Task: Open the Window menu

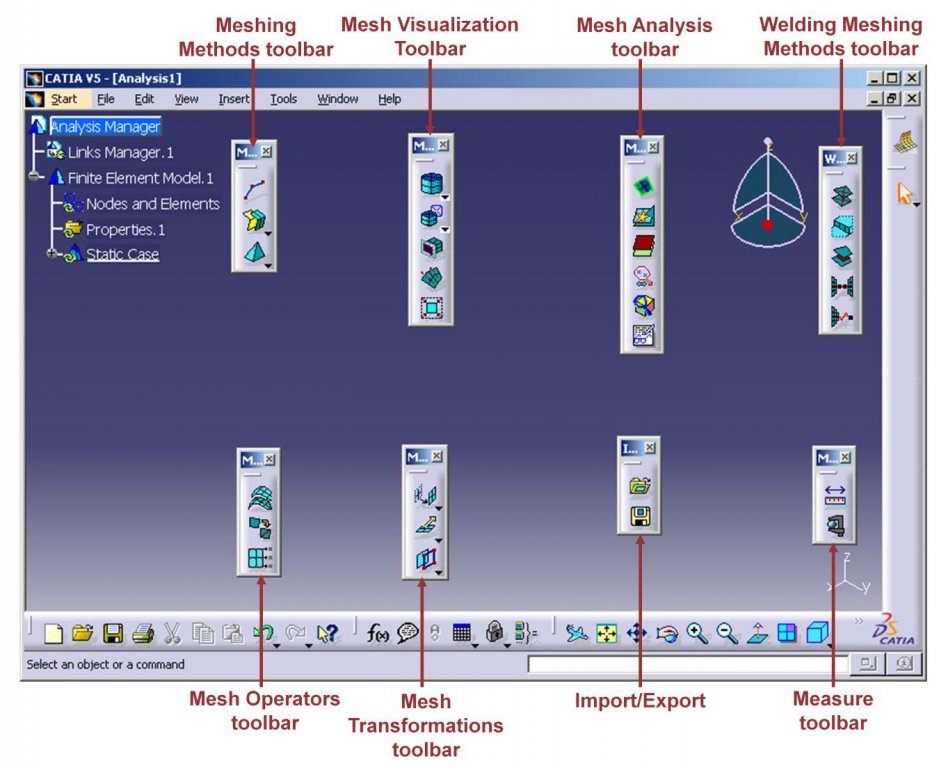Action: tap(337, 99)
